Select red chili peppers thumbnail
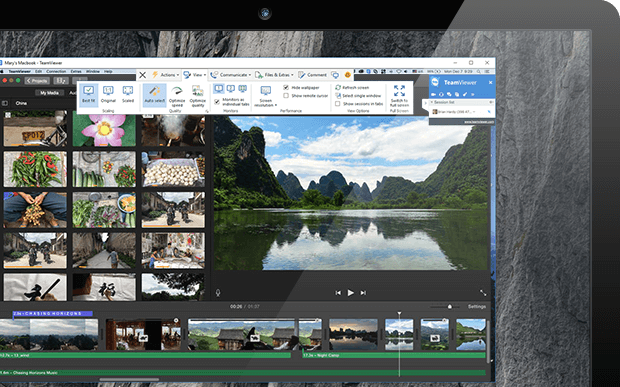 click(x=35, y=169)
